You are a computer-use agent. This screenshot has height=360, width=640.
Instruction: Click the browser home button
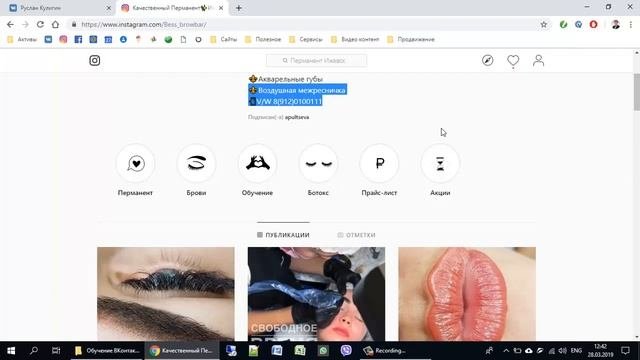pyautogui.click(x=55, y=24)
